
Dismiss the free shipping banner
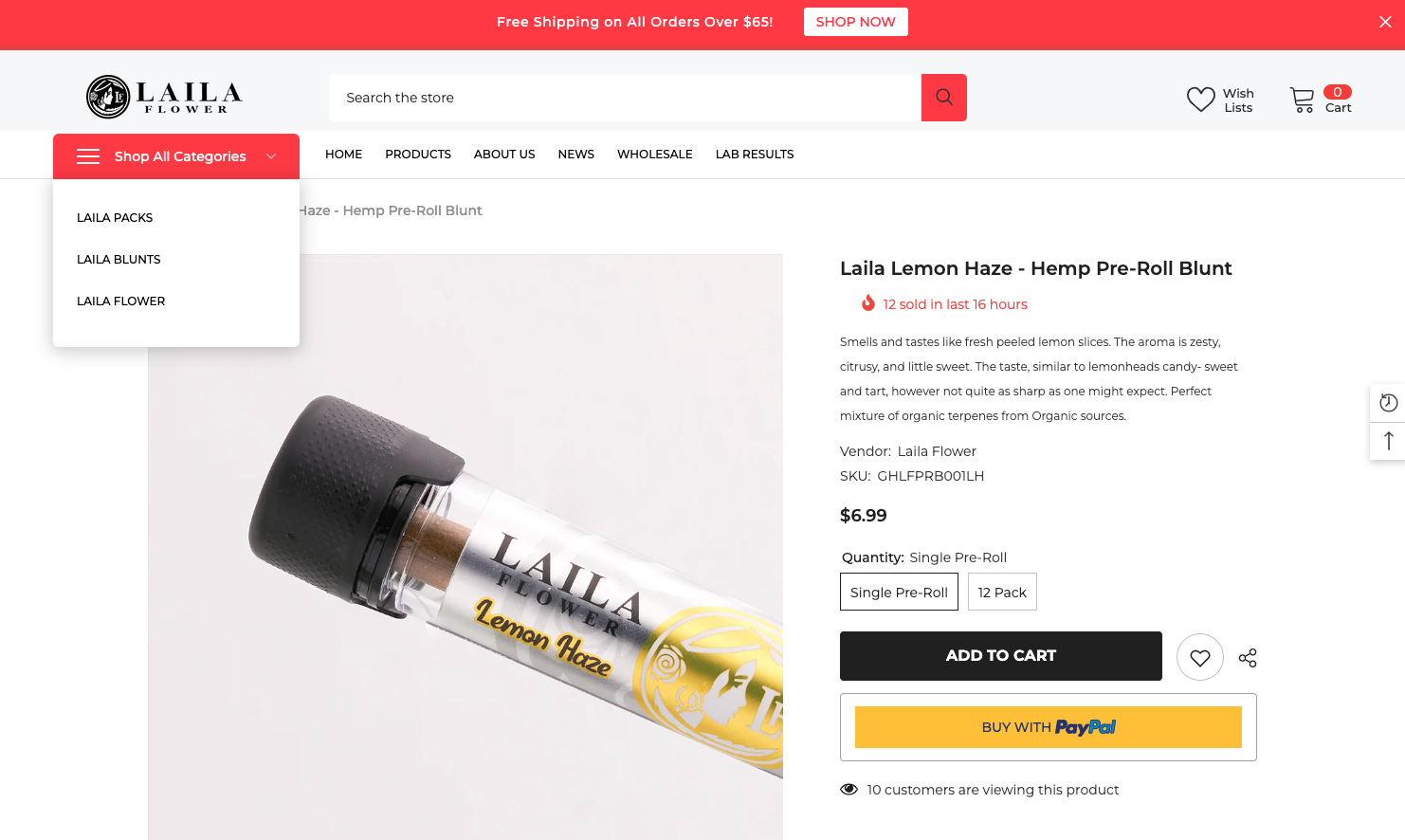1385,22
